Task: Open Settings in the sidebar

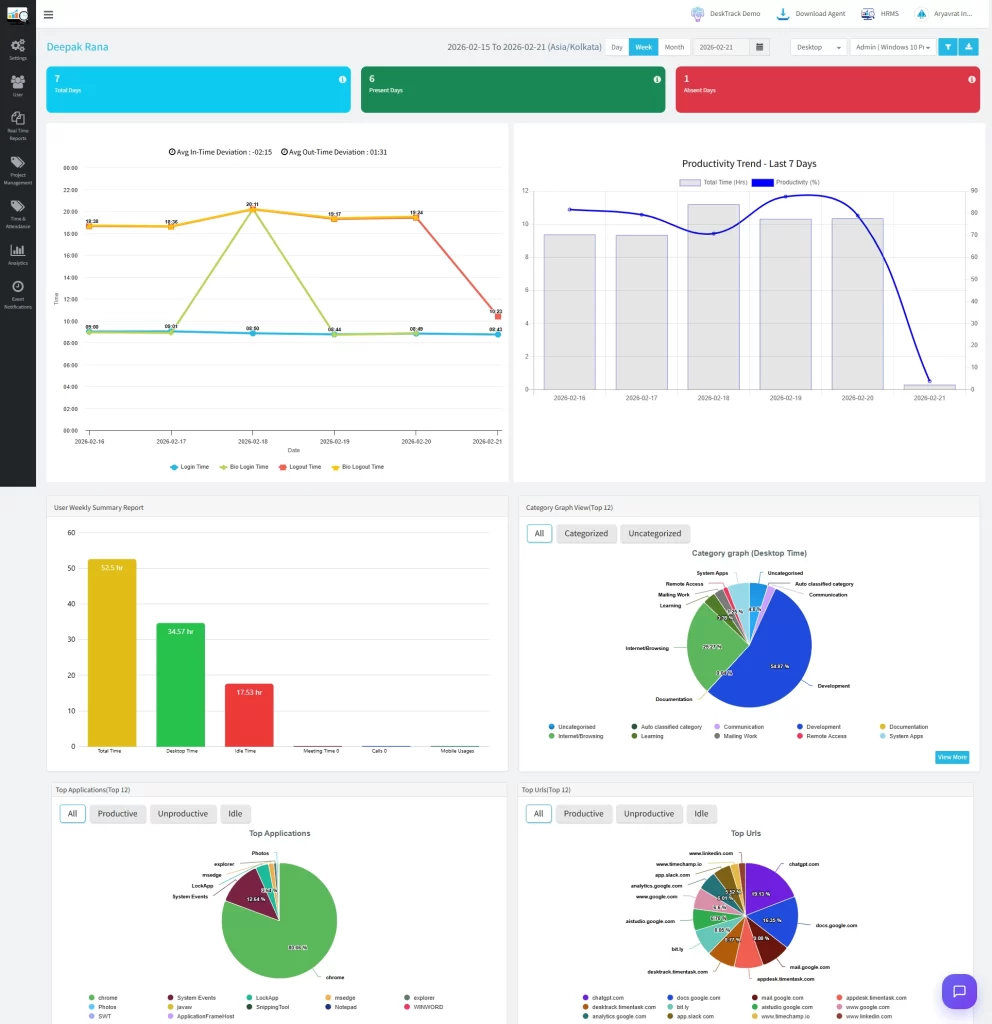Action: click(18, 50)
